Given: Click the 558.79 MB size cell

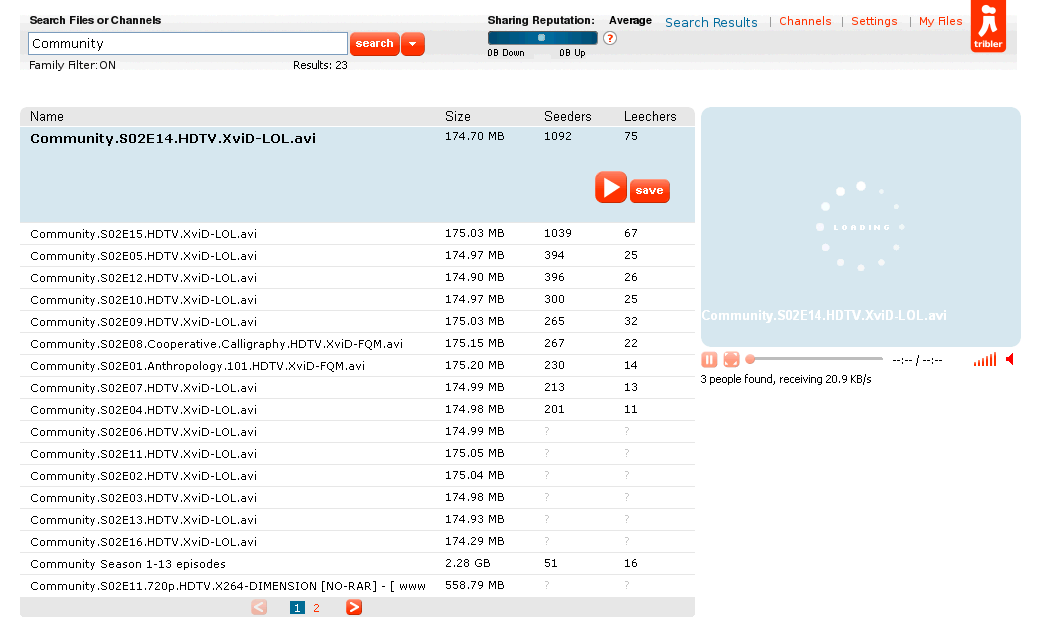Looking at the screenshot, I should pos(475,585).
